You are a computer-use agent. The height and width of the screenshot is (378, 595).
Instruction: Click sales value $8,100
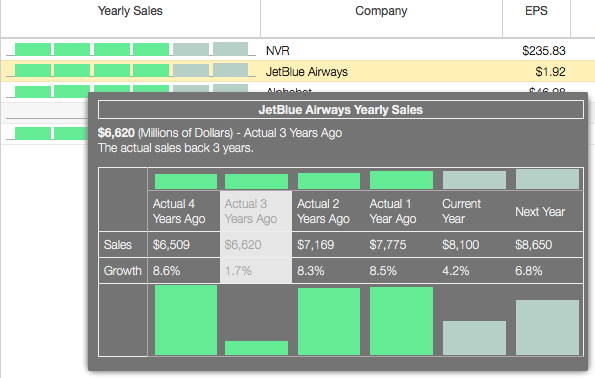coord(460,245)
